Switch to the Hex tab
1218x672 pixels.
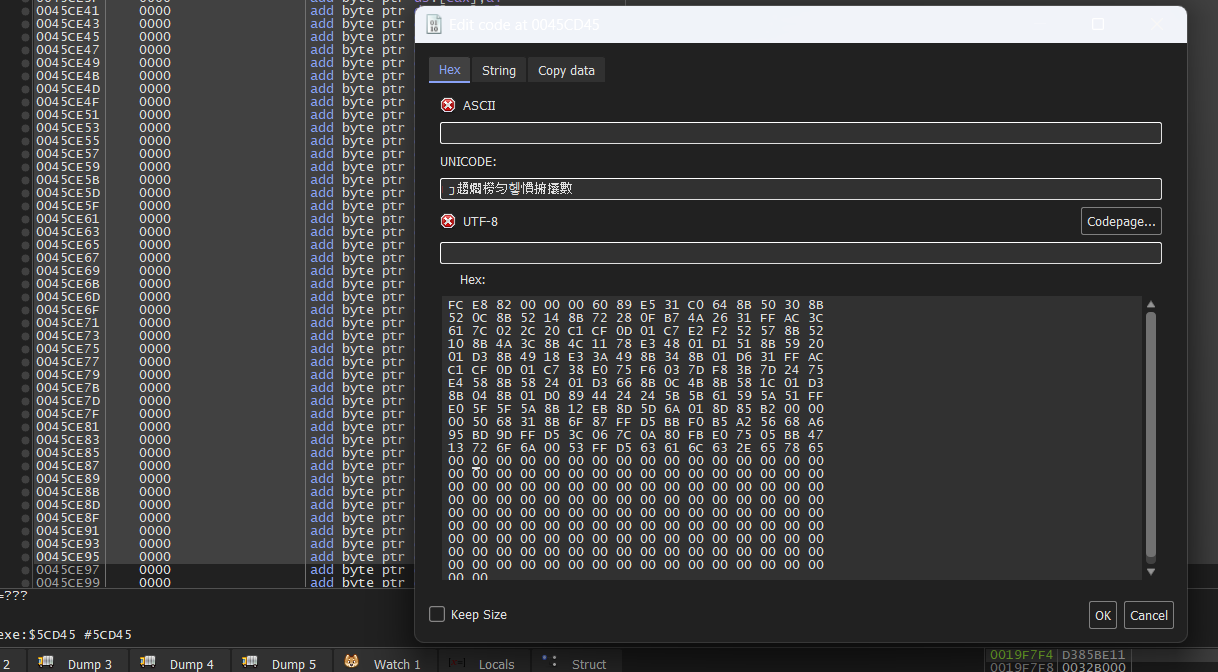[x=449, y=70]
